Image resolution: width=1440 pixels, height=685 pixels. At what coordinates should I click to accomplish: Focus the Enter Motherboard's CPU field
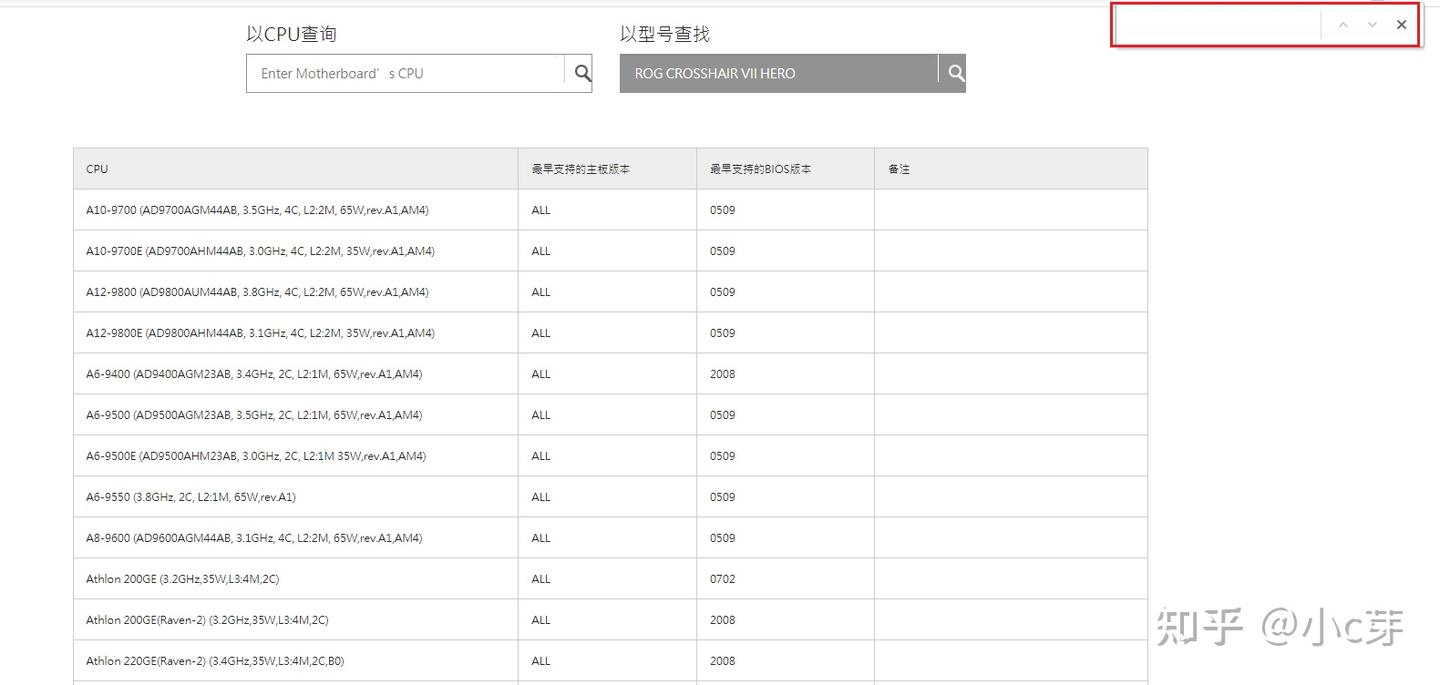(405, 73)
